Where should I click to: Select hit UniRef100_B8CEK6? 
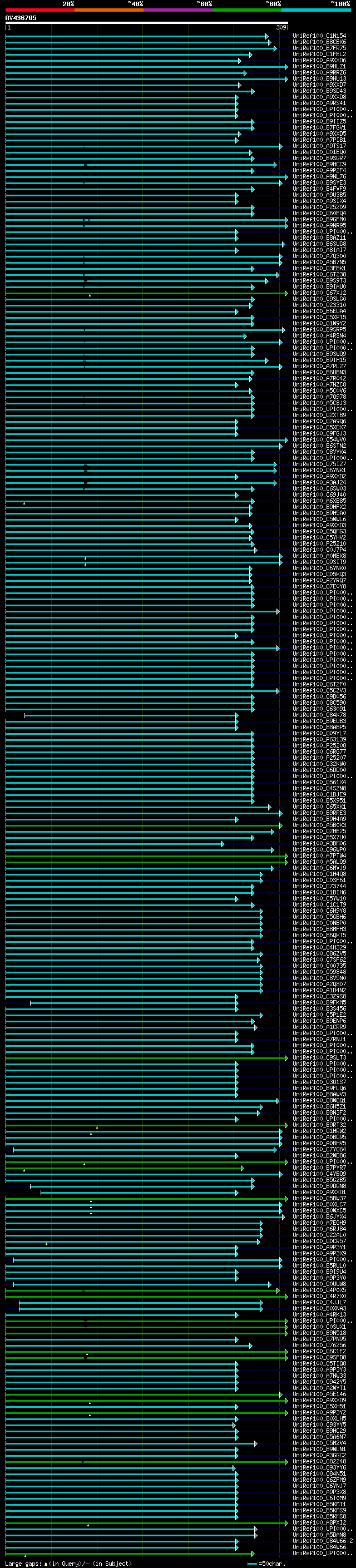pos(319,42)
